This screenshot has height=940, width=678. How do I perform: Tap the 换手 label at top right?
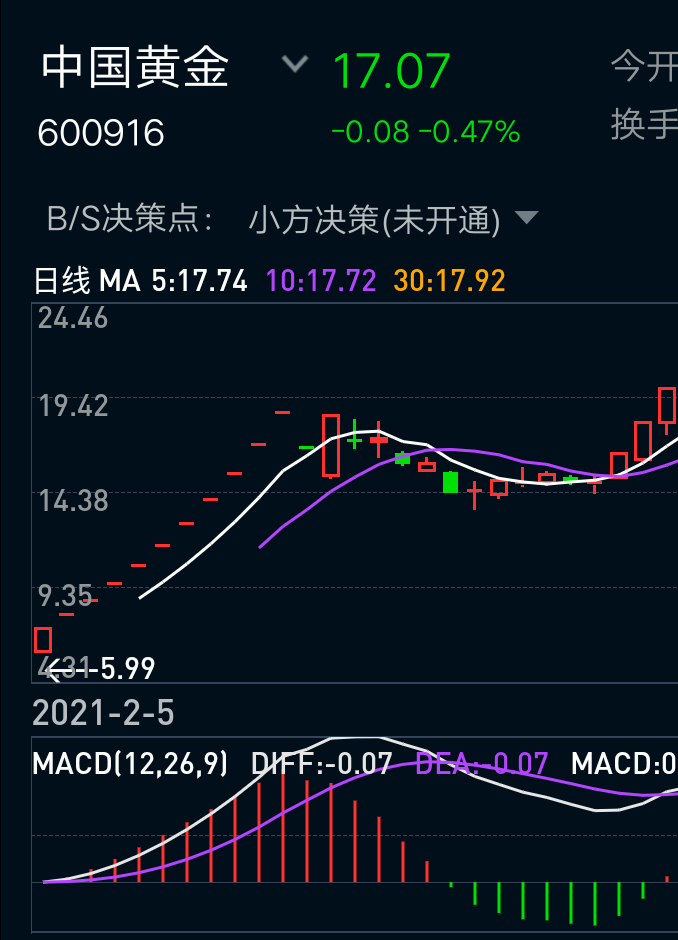[644, 124]
